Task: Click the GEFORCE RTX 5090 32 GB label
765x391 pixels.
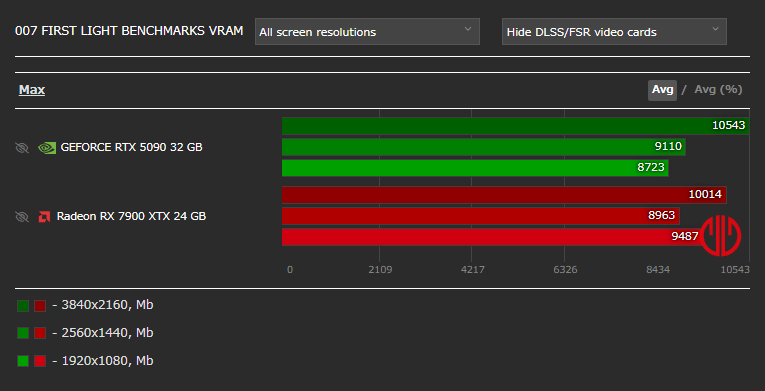Action: (x=131, y=147)
